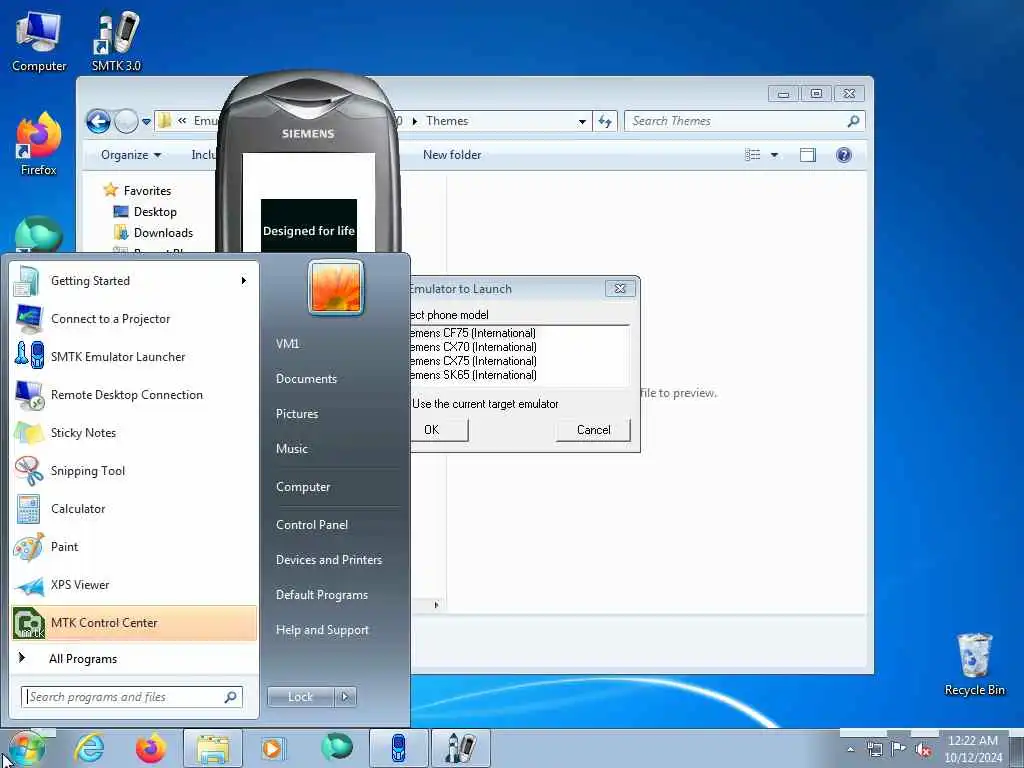Click the green globe taskbar icon

click(x=336, y=748)
